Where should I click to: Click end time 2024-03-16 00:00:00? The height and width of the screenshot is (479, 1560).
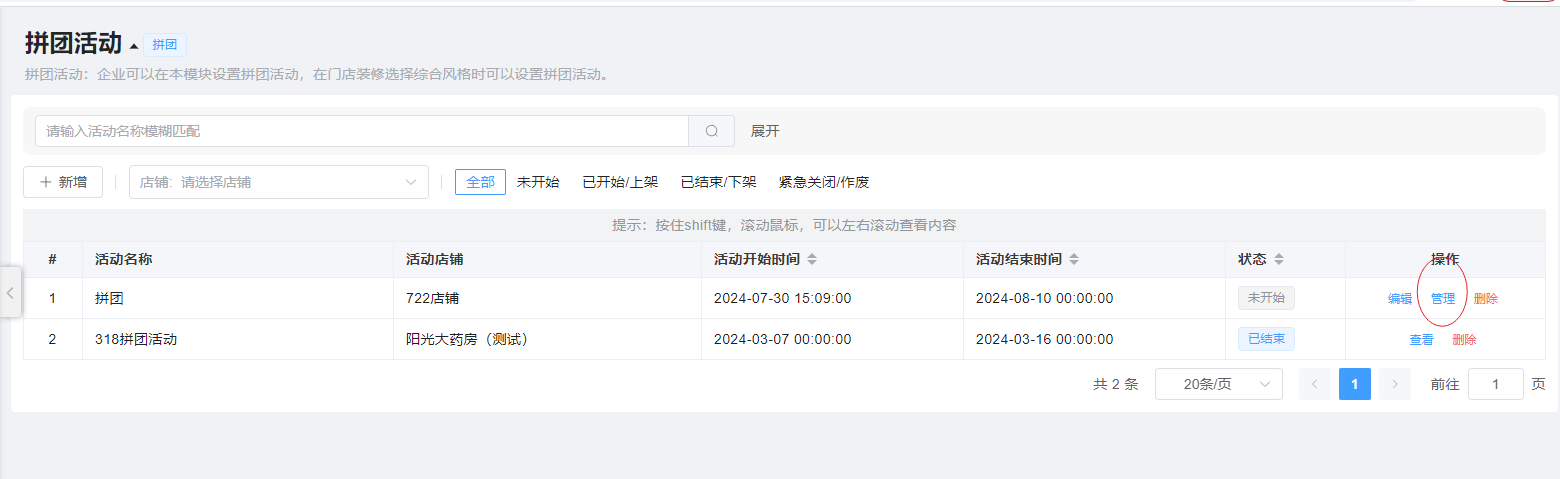point(1044,339)
